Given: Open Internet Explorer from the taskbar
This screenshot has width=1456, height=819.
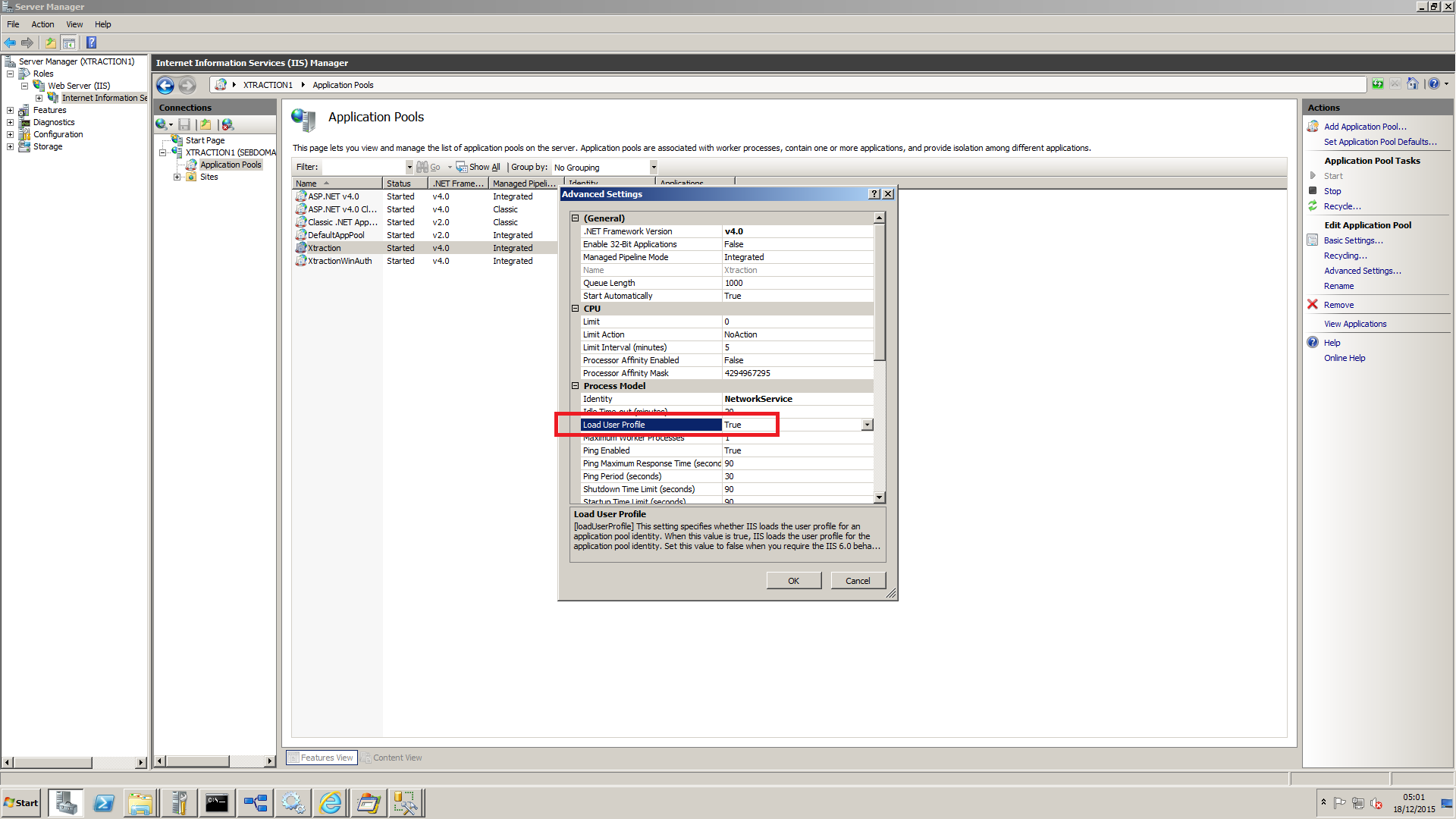Looking at the screenshot, I should [331, 803].
